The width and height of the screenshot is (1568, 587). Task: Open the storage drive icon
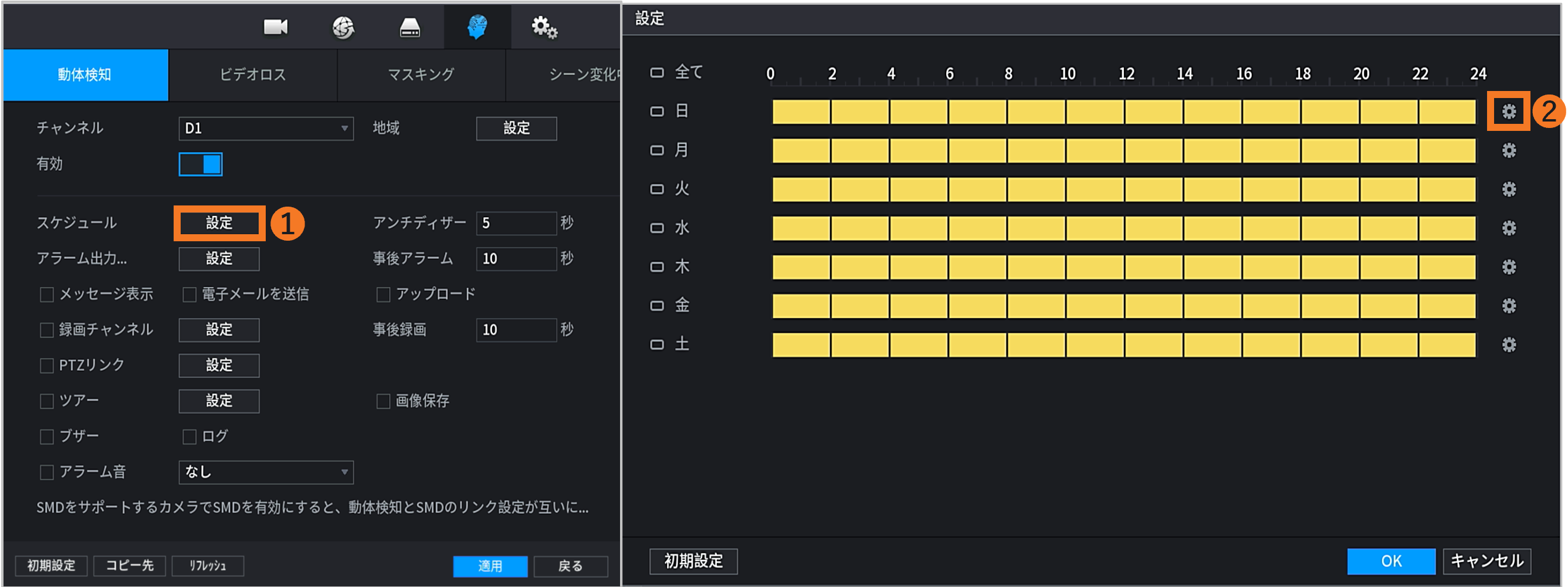point(409,28)
